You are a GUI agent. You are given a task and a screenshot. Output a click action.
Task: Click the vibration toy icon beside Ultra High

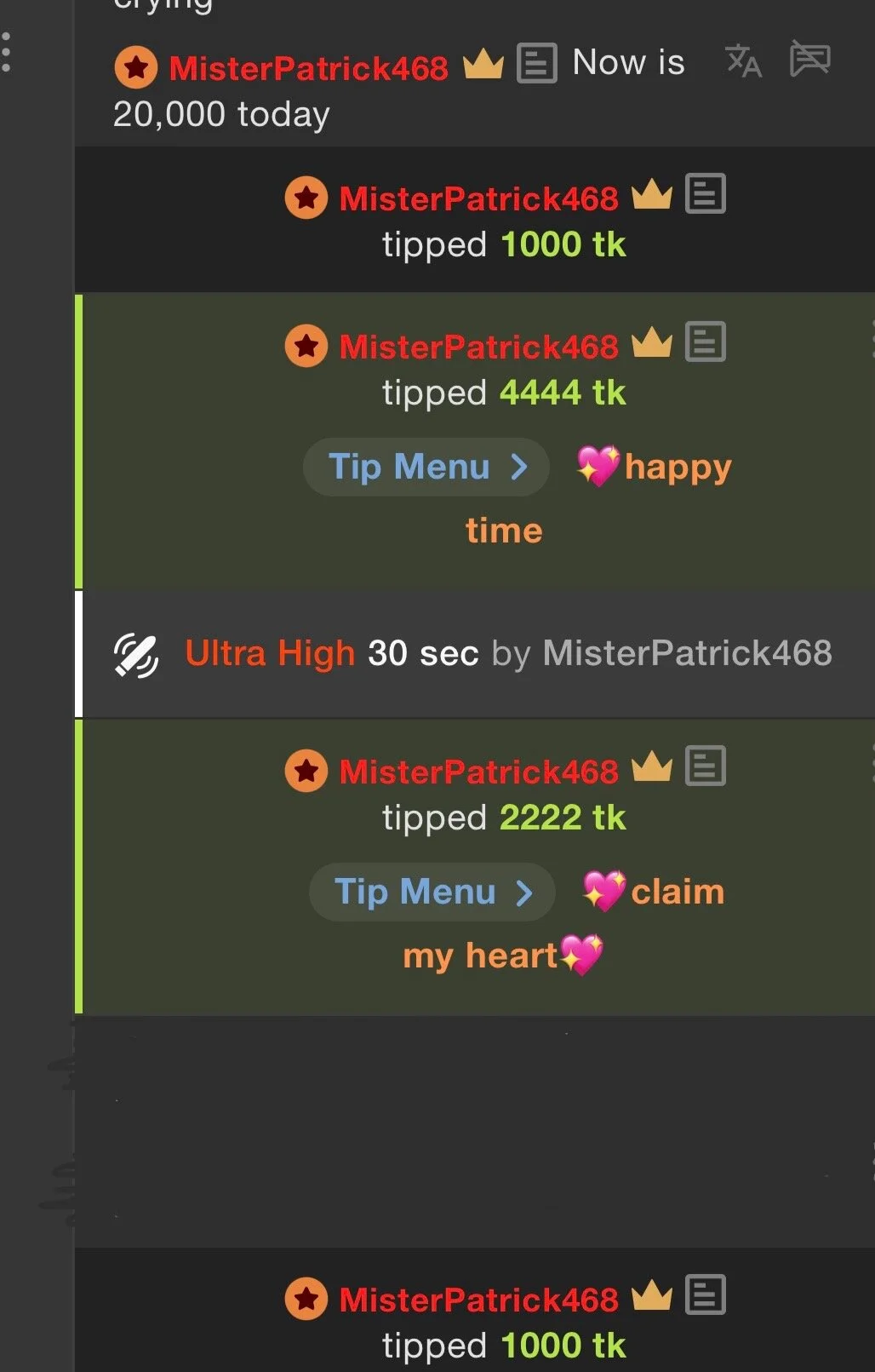[x=136, y=655]
